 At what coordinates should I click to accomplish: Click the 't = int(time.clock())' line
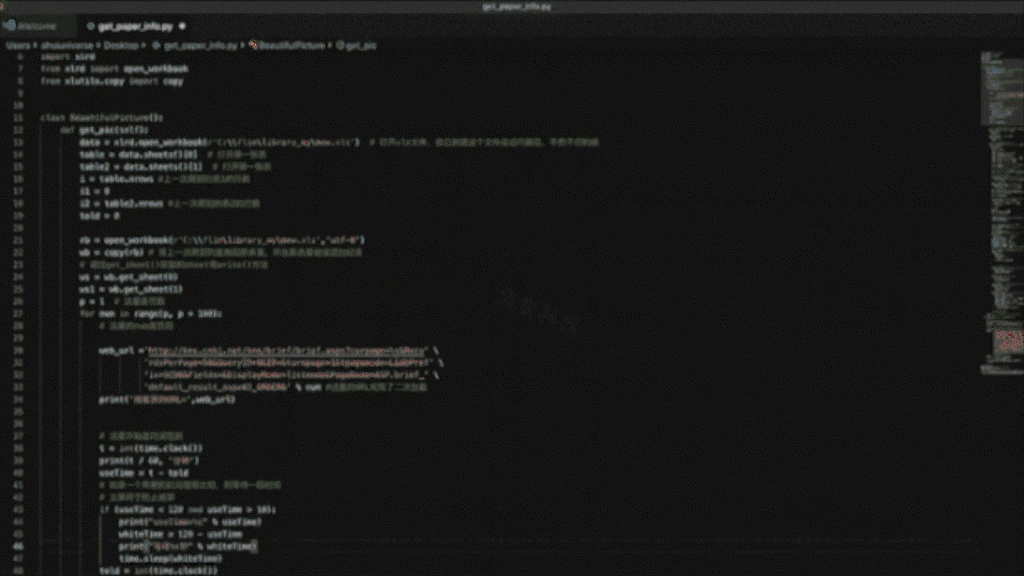pyautogui.click(x=151, y=448)
